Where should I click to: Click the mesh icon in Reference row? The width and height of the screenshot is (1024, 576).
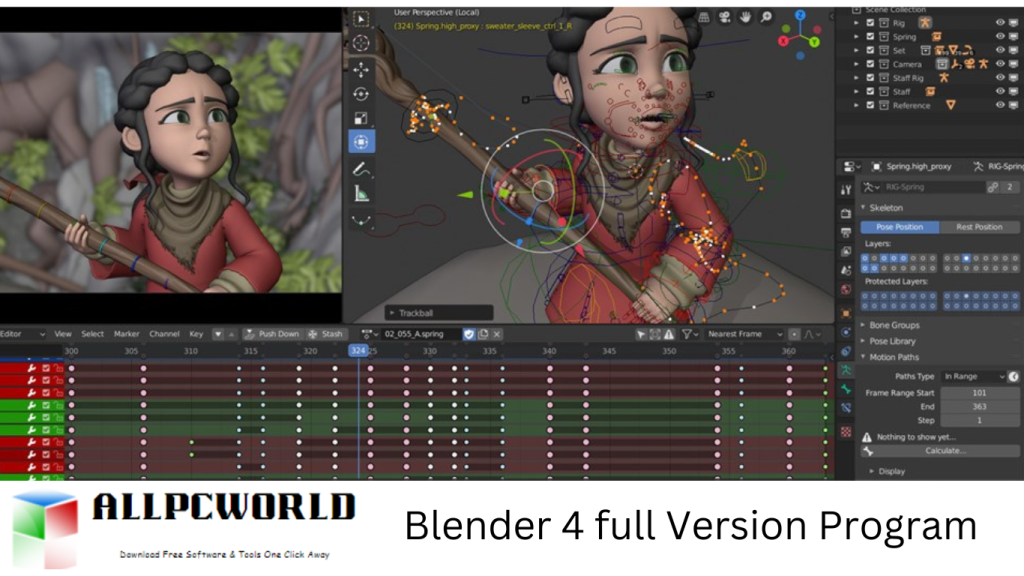coord(951,105)
